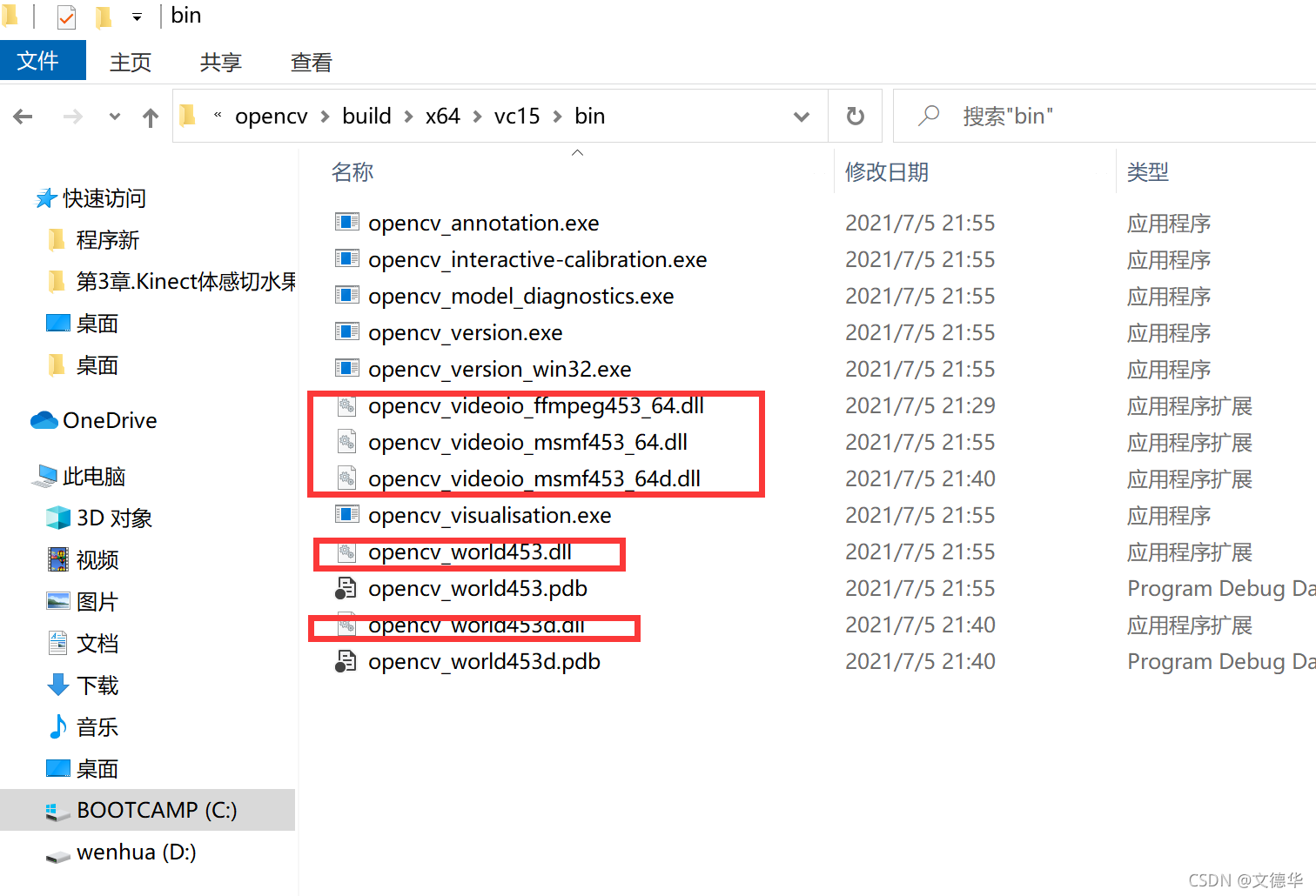Open 文档 folder in navigation pane
The image size is (1316, 896).
pos(97,644)
